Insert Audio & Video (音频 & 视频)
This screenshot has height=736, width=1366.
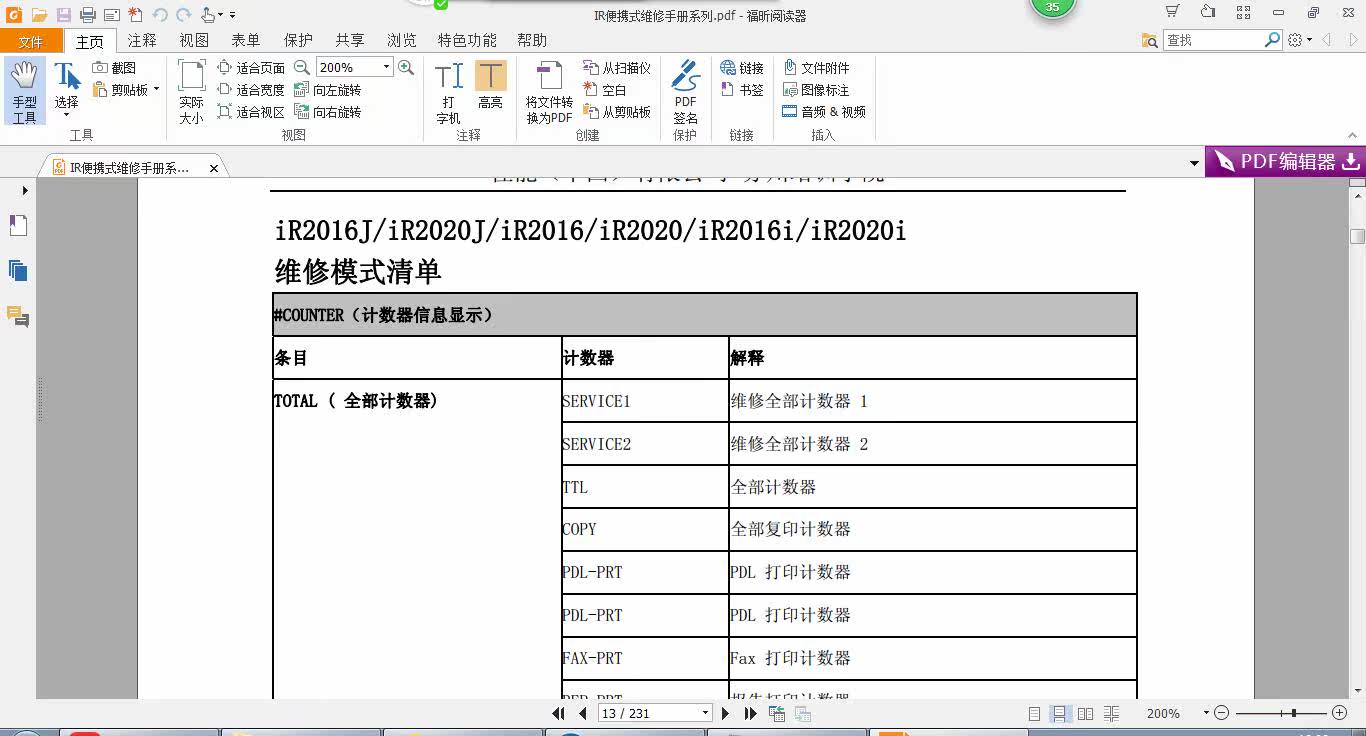tap(824, 112)
